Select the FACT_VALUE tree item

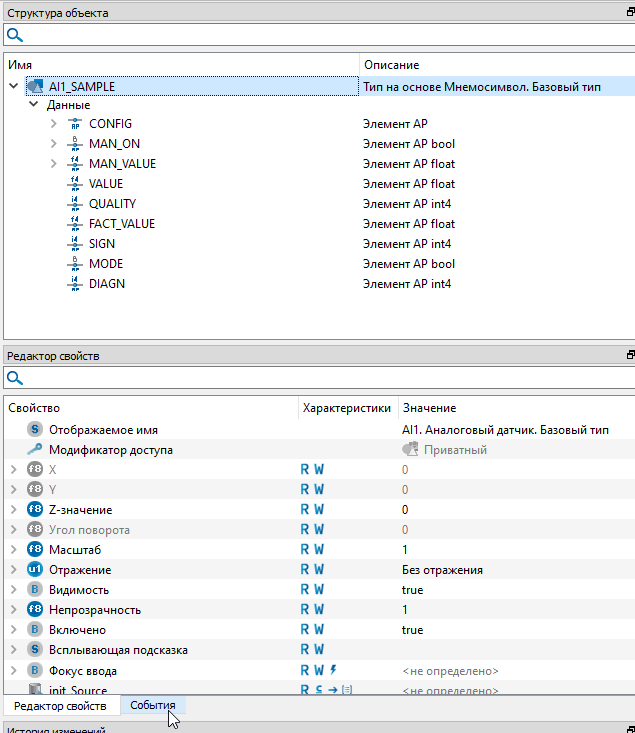[x=121, y=224]
